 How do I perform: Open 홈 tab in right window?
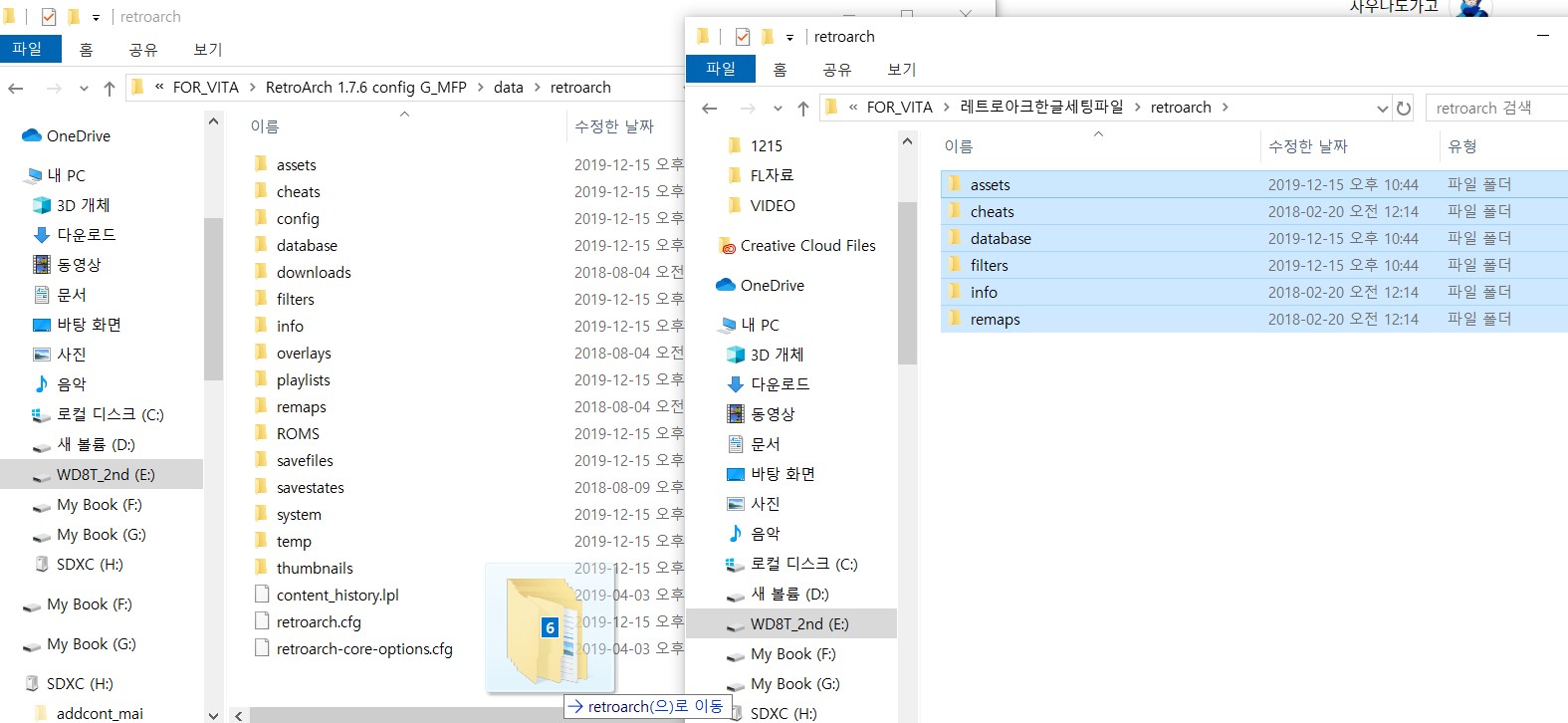coord(780,69)
